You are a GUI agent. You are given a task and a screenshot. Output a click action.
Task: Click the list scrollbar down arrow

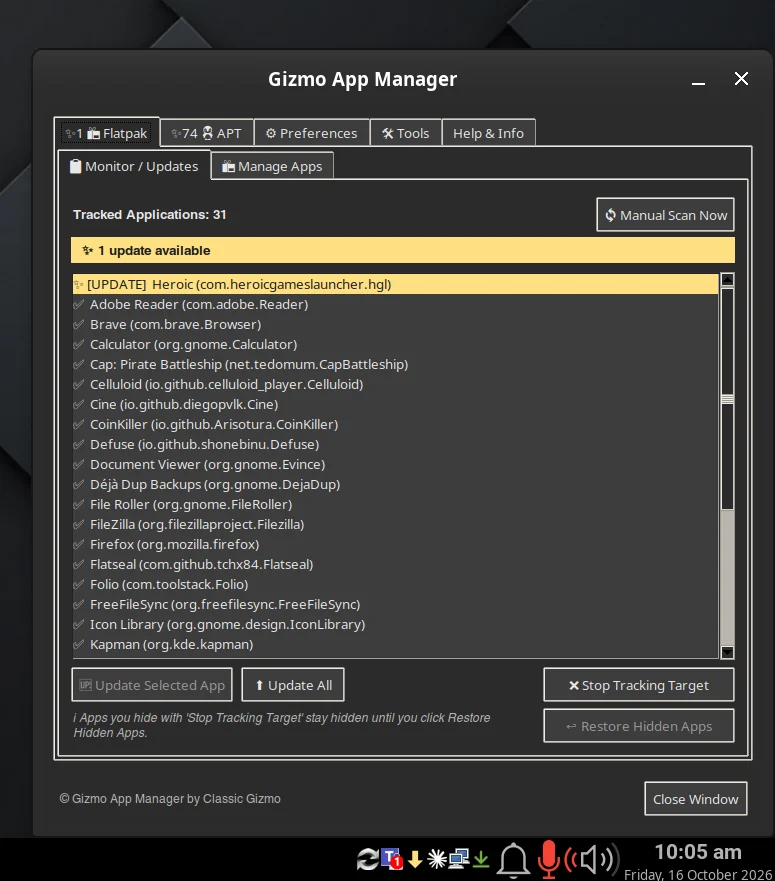tap(727, 652)
